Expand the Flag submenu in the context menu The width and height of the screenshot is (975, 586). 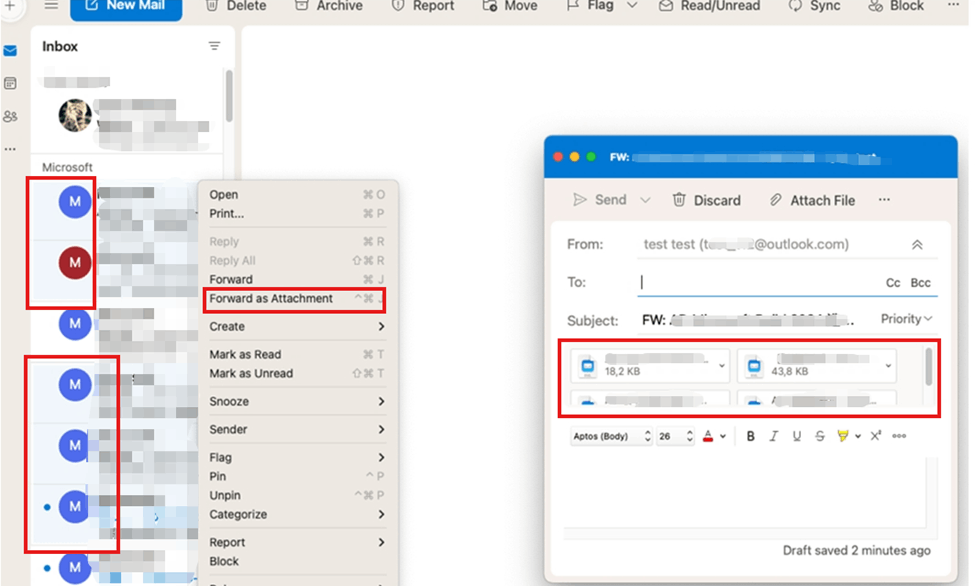tap(297, 457)
